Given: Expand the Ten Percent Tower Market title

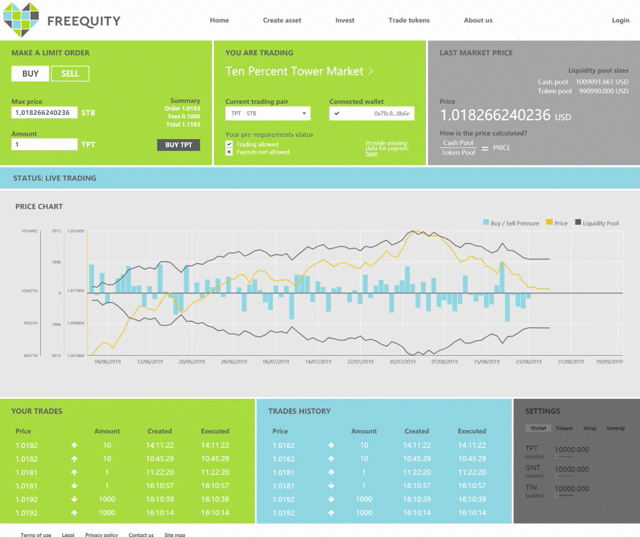Looking at the screenshot, I should coord(294,71).
